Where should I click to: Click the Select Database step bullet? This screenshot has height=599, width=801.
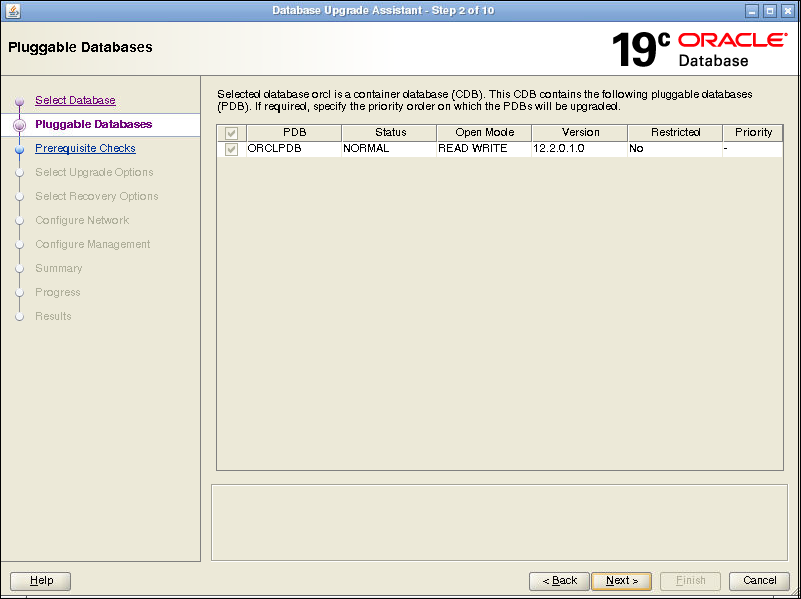pyautogui.click(x=19, y=101)
